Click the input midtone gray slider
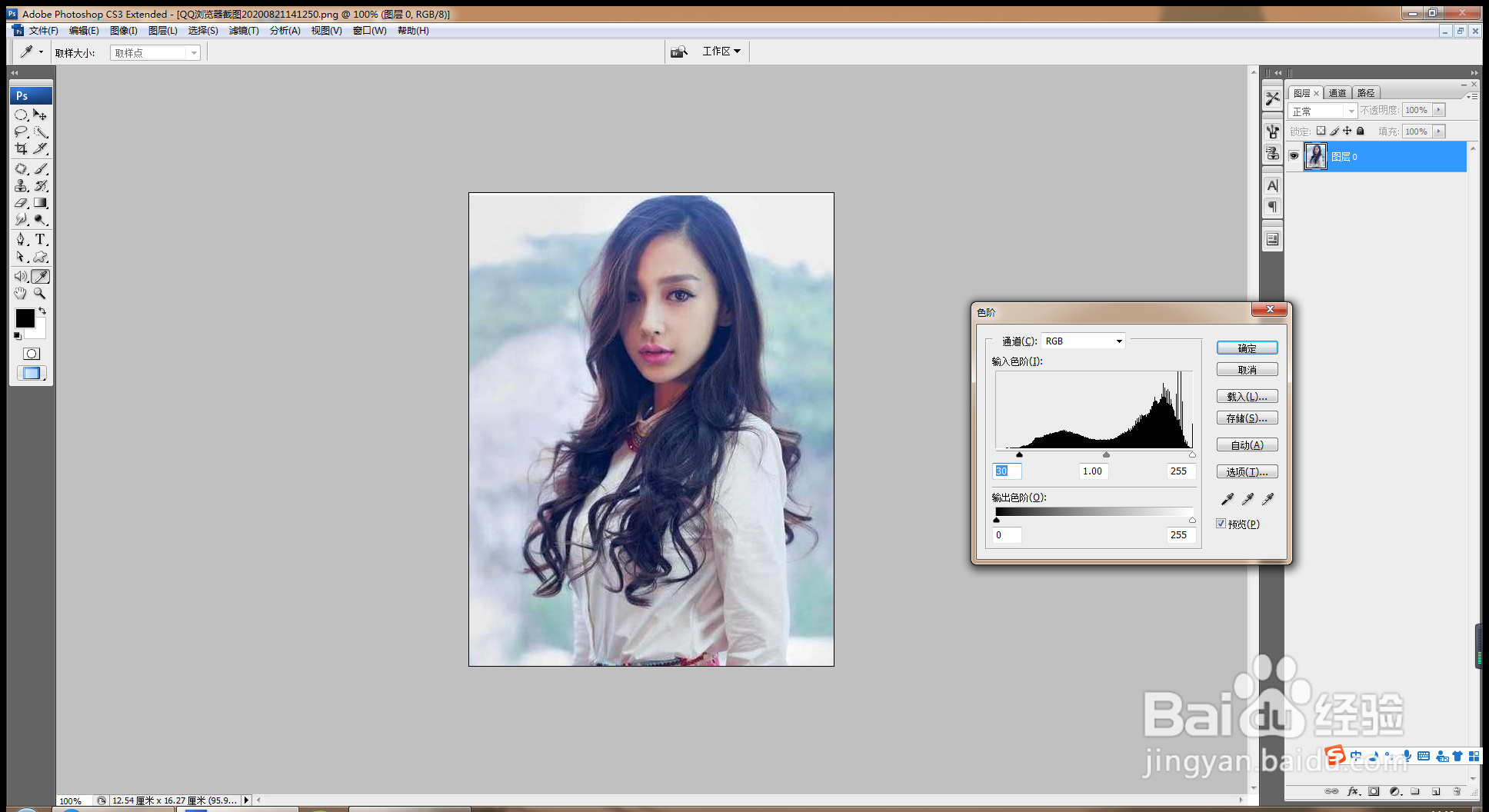Viewport: 1489px width, 812px height. tap(1106, 454)
